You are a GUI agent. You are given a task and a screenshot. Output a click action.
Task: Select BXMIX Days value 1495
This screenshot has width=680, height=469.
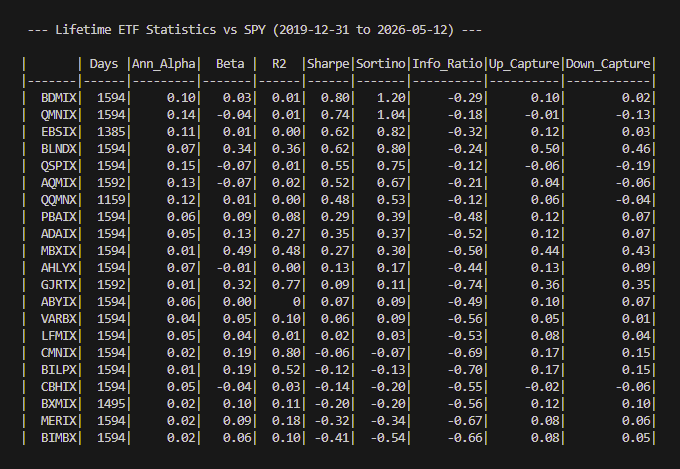tap(111, 403)
